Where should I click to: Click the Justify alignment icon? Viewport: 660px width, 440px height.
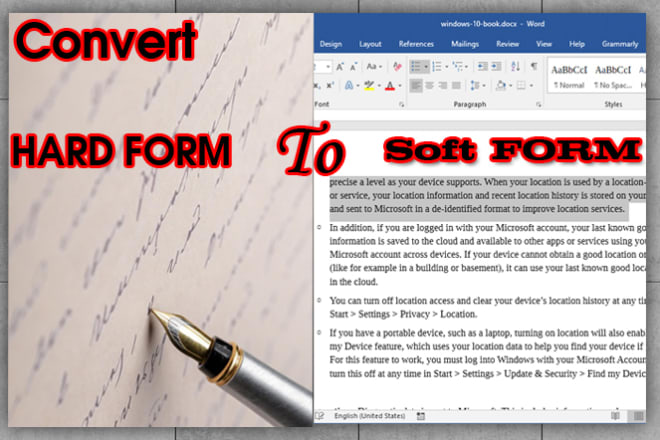pos(456,85)
